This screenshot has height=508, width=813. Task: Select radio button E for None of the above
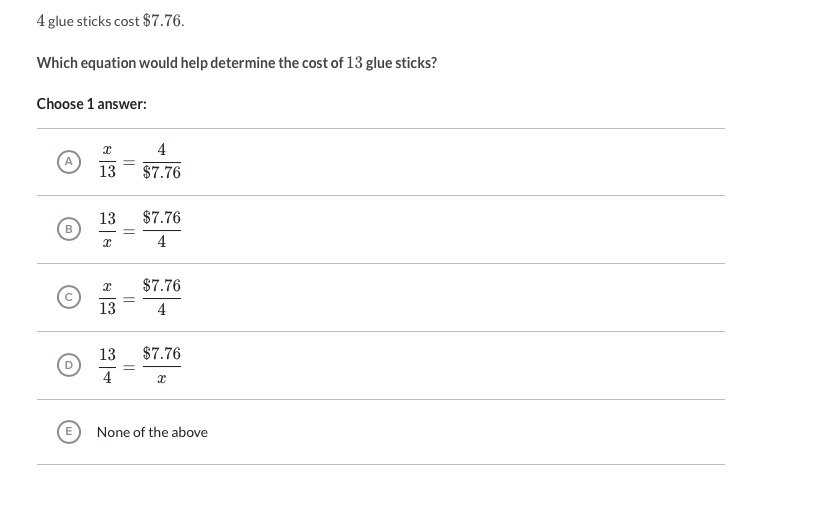(x=69, y=432)
